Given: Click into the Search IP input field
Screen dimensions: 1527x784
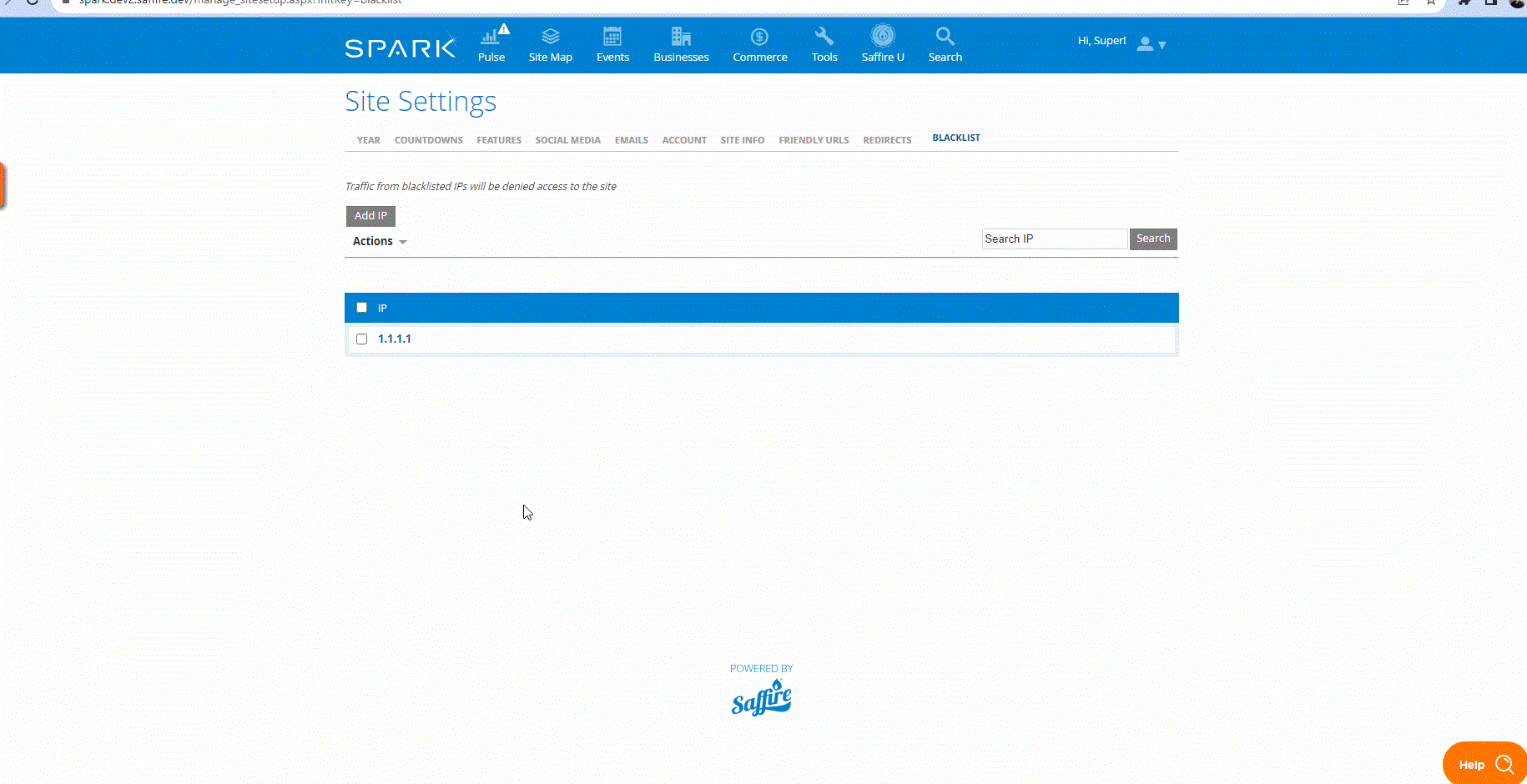Looking at the screenshot, I should 1054,239.
